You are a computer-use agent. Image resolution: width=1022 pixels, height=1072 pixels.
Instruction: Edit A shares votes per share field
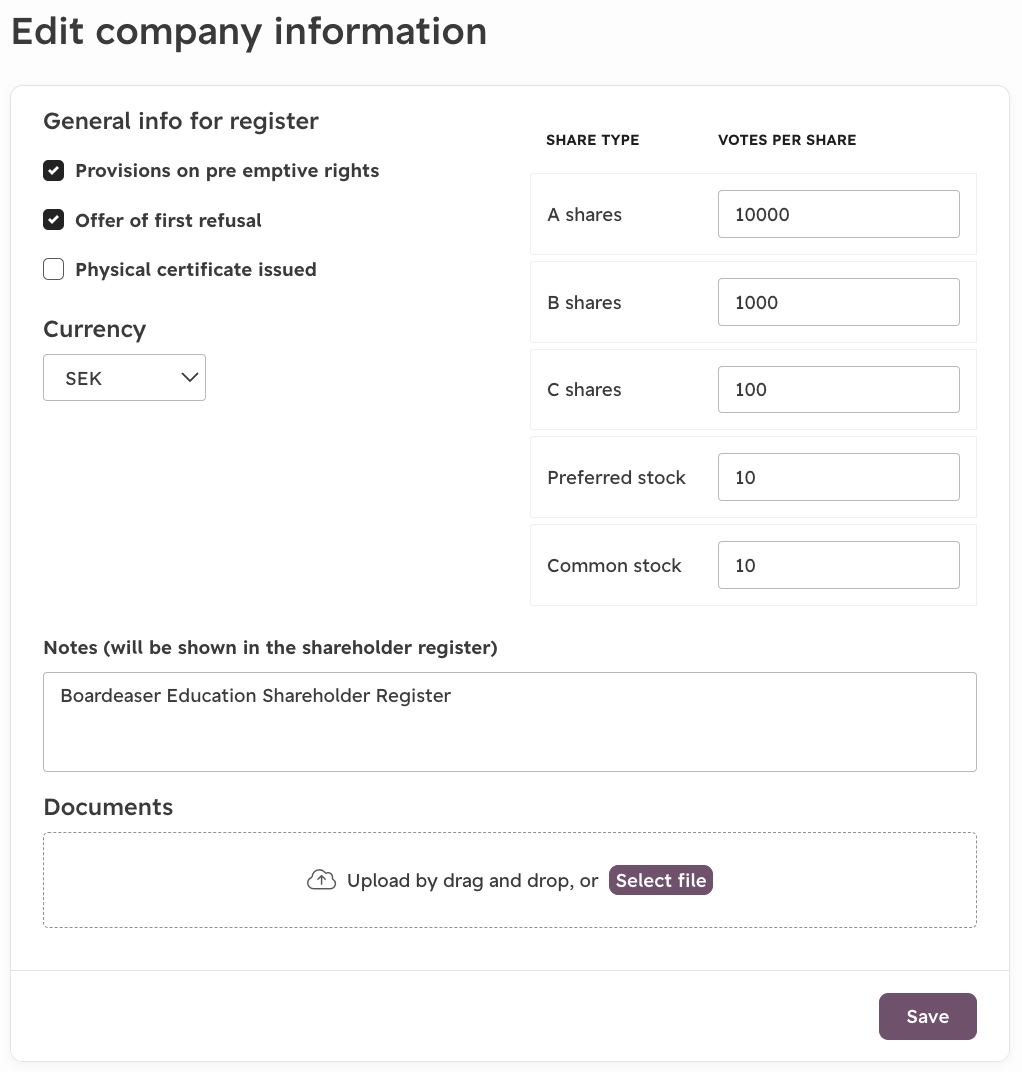(x=838, y=214)
